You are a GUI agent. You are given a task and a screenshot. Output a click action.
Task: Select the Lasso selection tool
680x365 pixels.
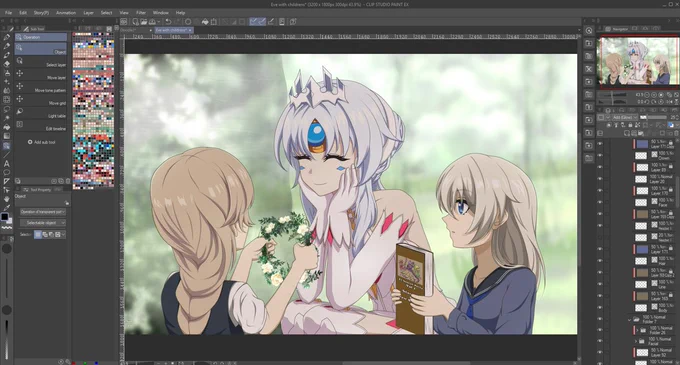[7, 109]
